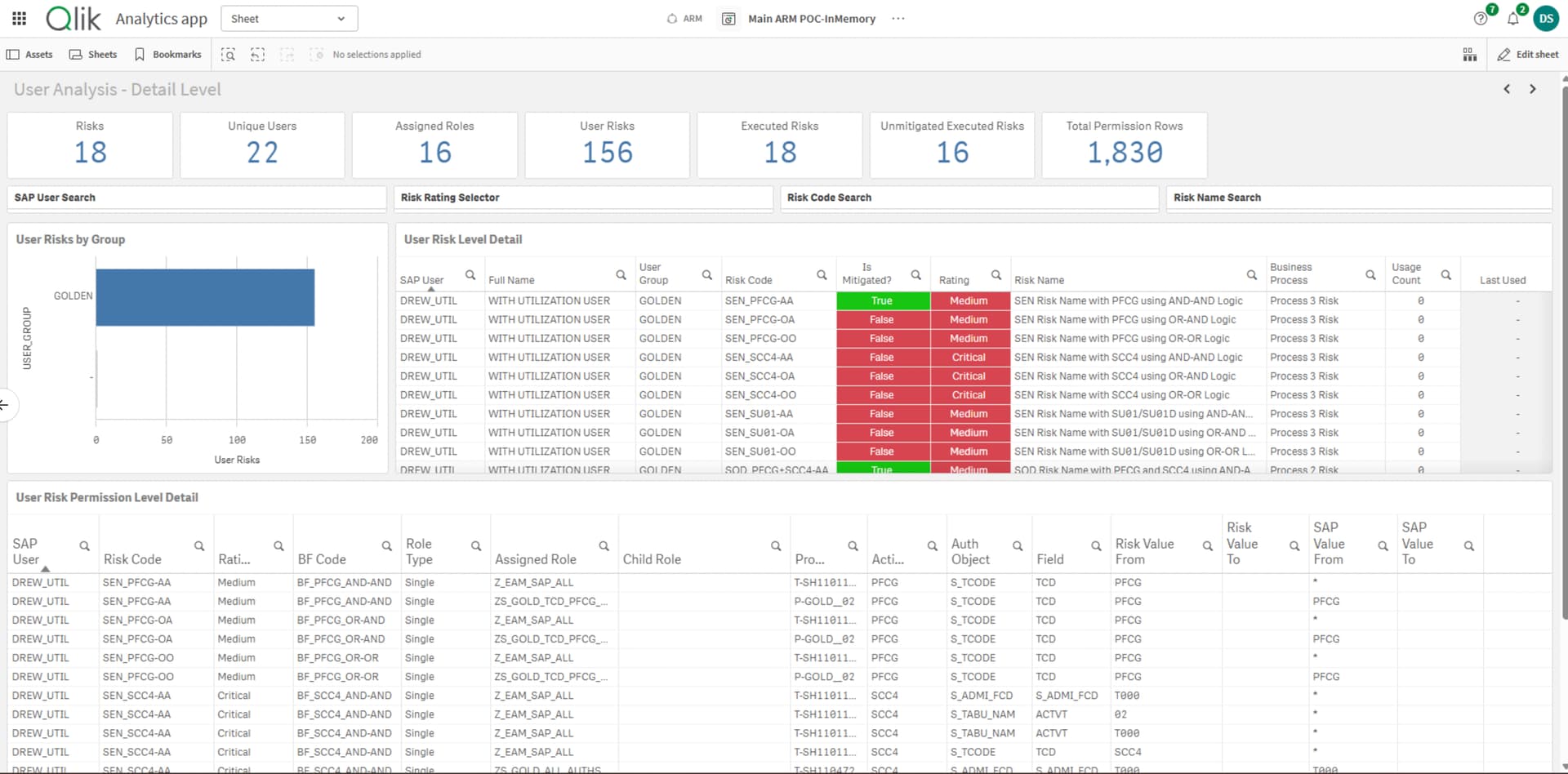
Task: Sort by Last Used column header
Action: (x=1503, y=280)
